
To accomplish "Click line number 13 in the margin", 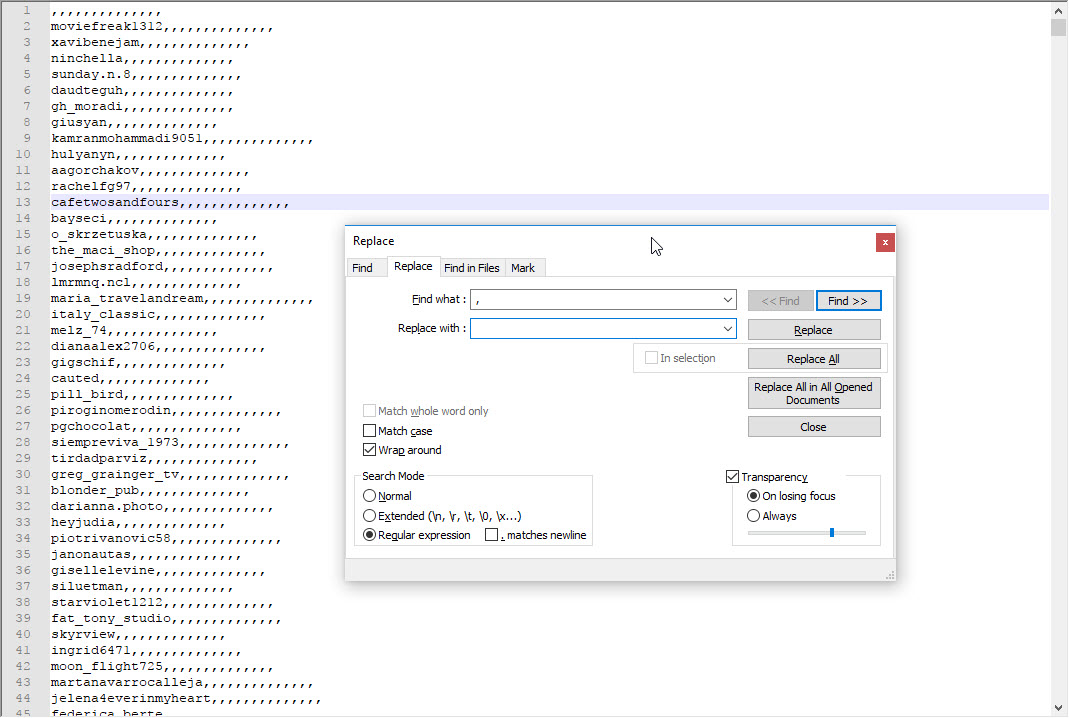I will pyautogui.click(x=22, y=202).
